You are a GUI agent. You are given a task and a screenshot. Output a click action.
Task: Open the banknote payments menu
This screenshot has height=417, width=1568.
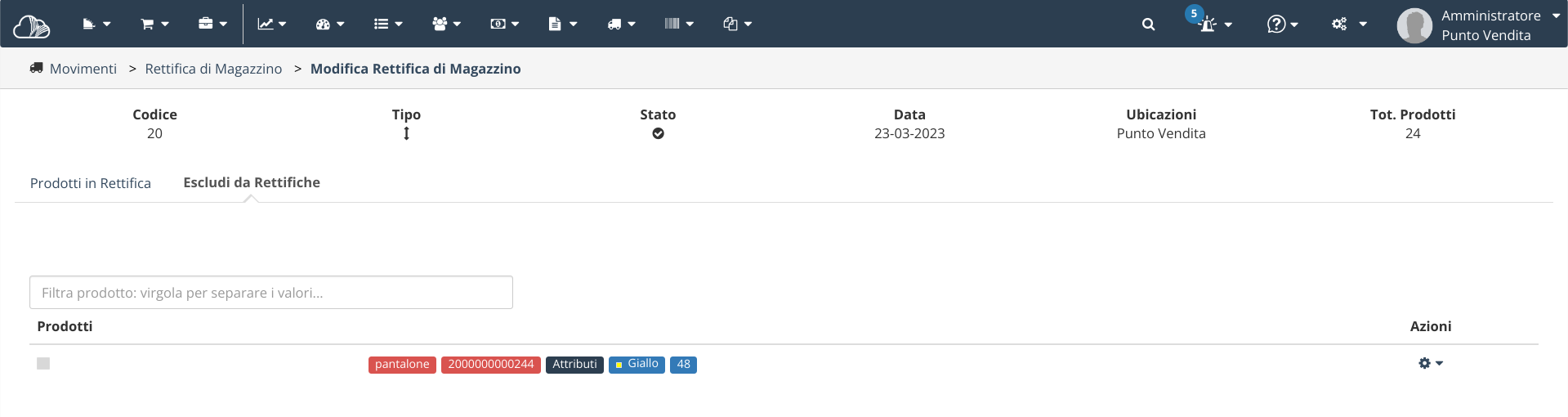point(504,25)
